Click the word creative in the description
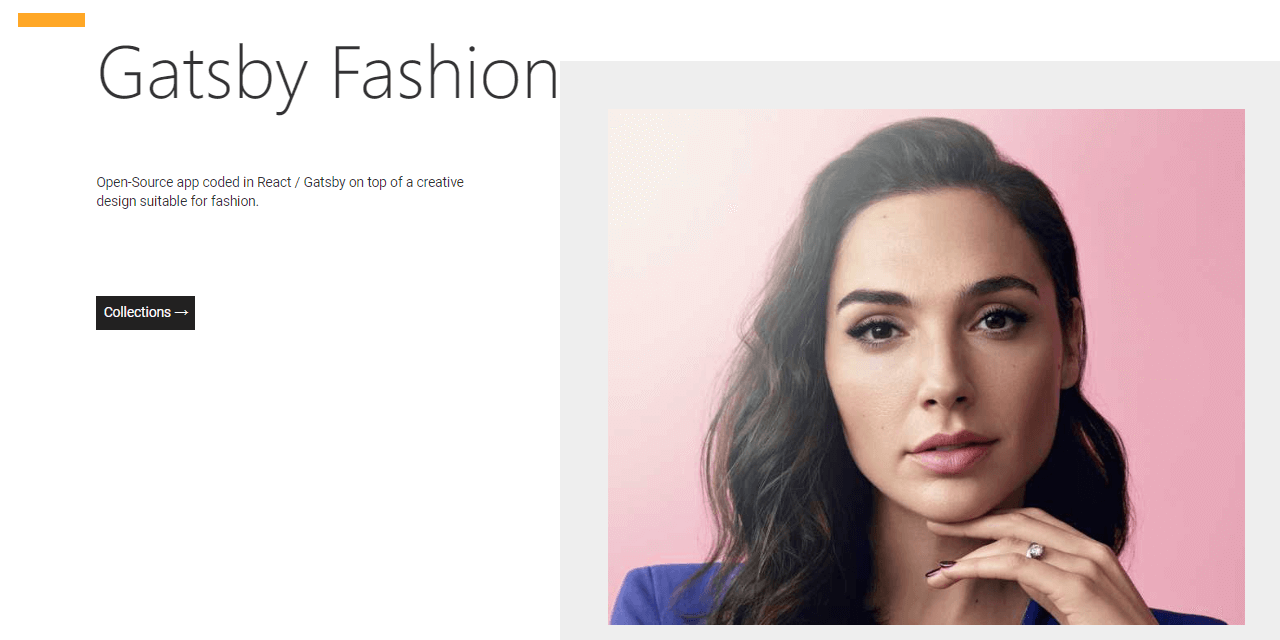The width and height of the screenshot is (1280, 640). click(x=440, y=182)
